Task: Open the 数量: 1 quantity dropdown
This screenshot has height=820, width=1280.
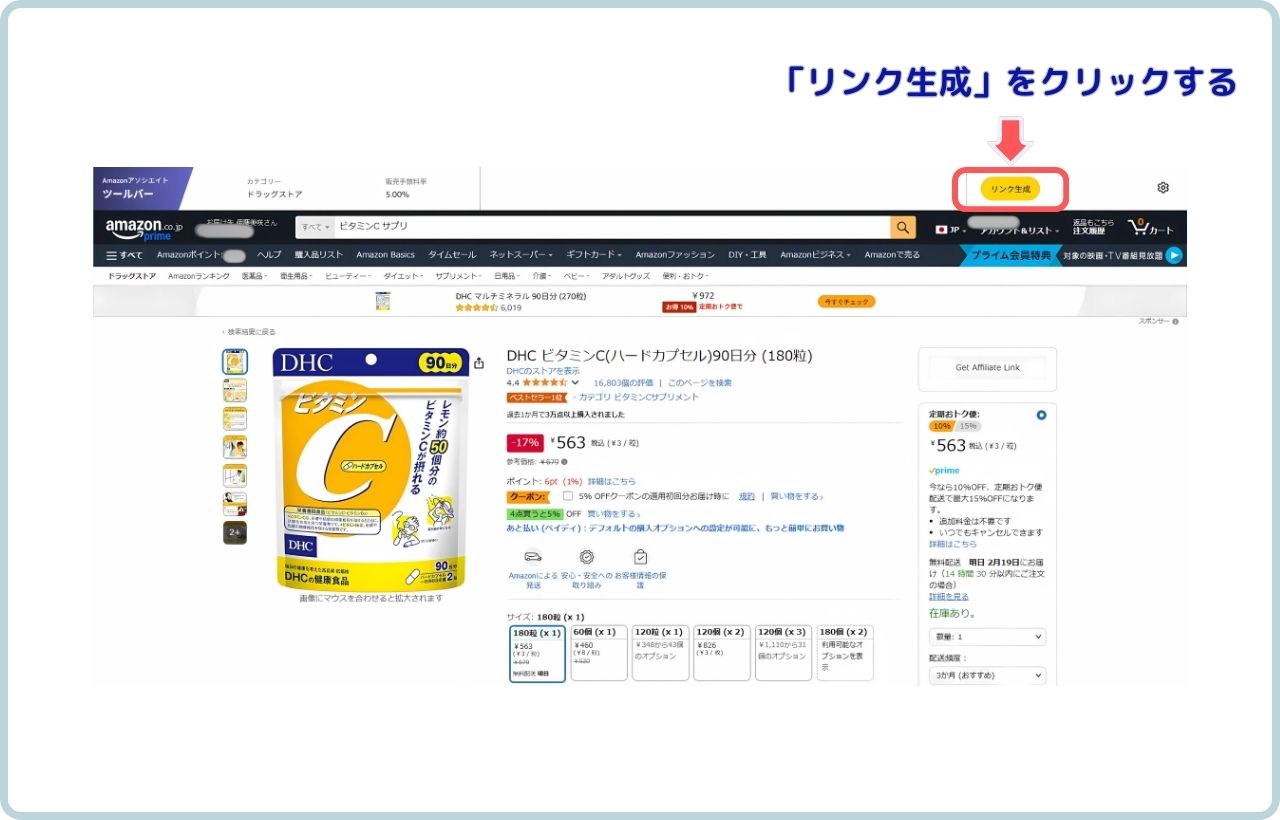Action: tap(987, 636)
